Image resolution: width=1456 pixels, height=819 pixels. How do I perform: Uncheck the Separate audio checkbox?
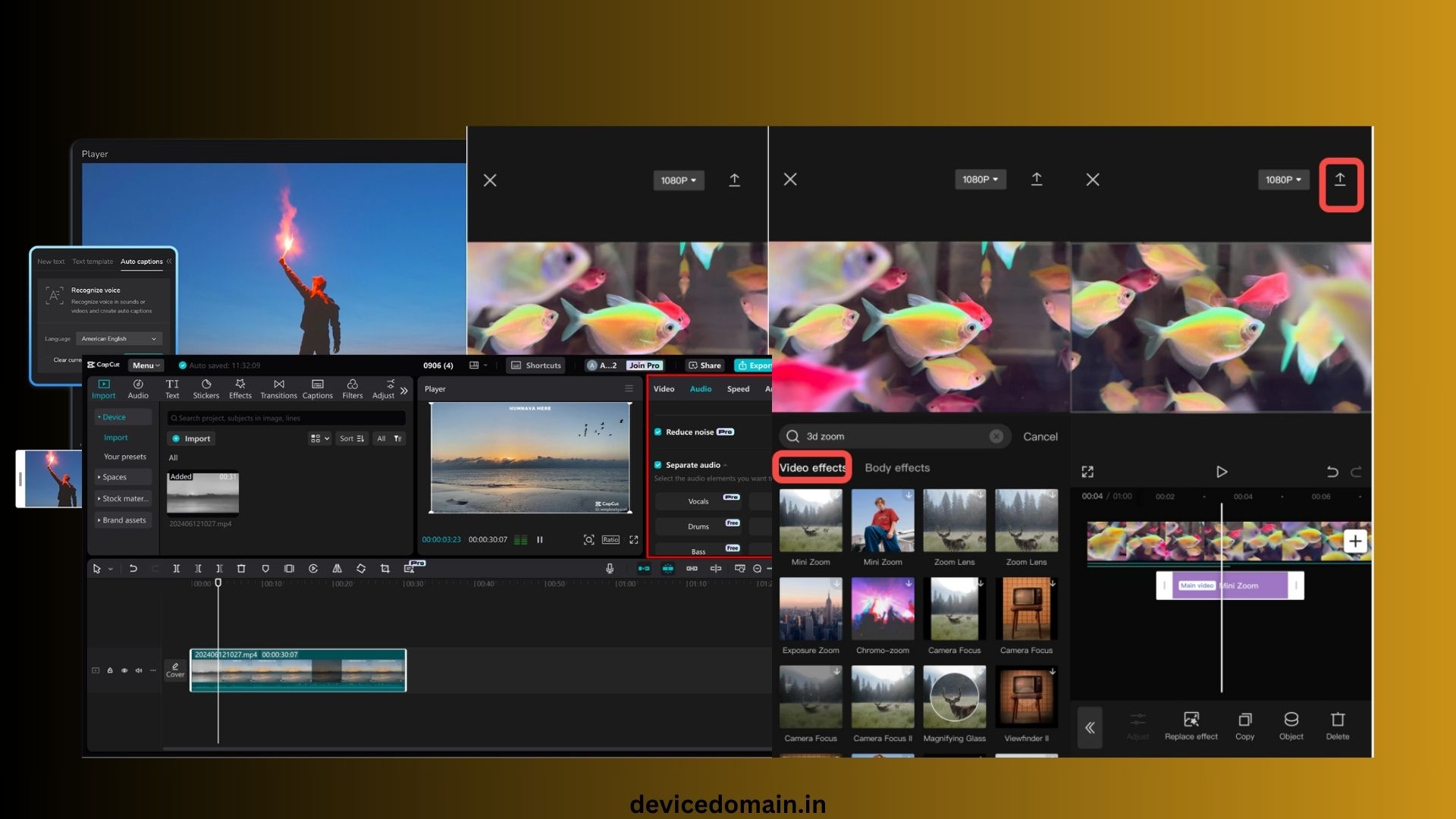click(x=657, y=465)
